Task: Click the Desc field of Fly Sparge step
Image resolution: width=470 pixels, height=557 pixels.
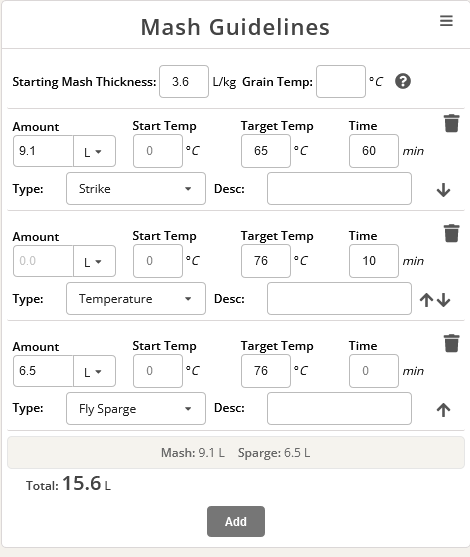Action: point(339,409)
